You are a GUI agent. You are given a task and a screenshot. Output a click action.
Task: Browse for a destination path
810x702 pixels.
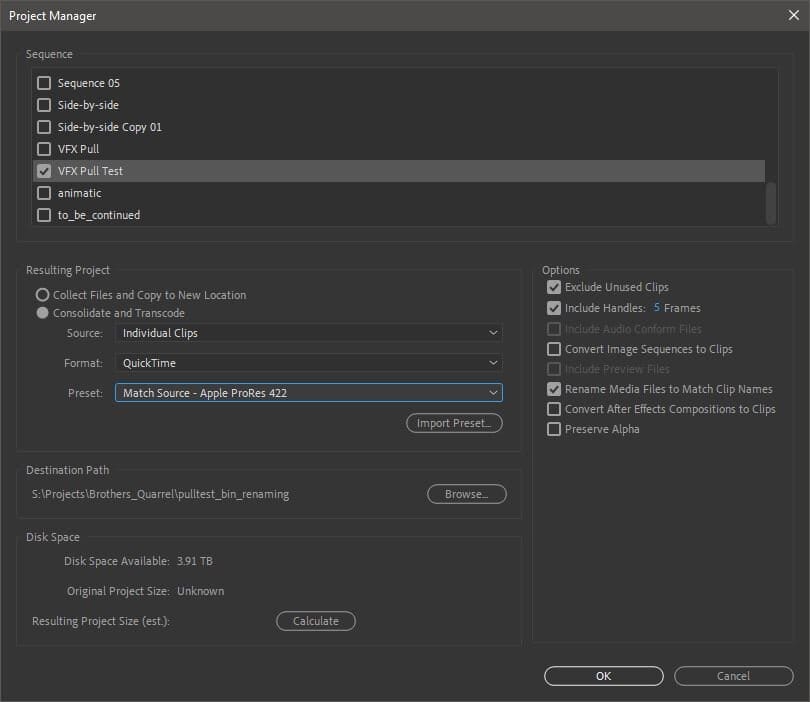pos(466,494)
